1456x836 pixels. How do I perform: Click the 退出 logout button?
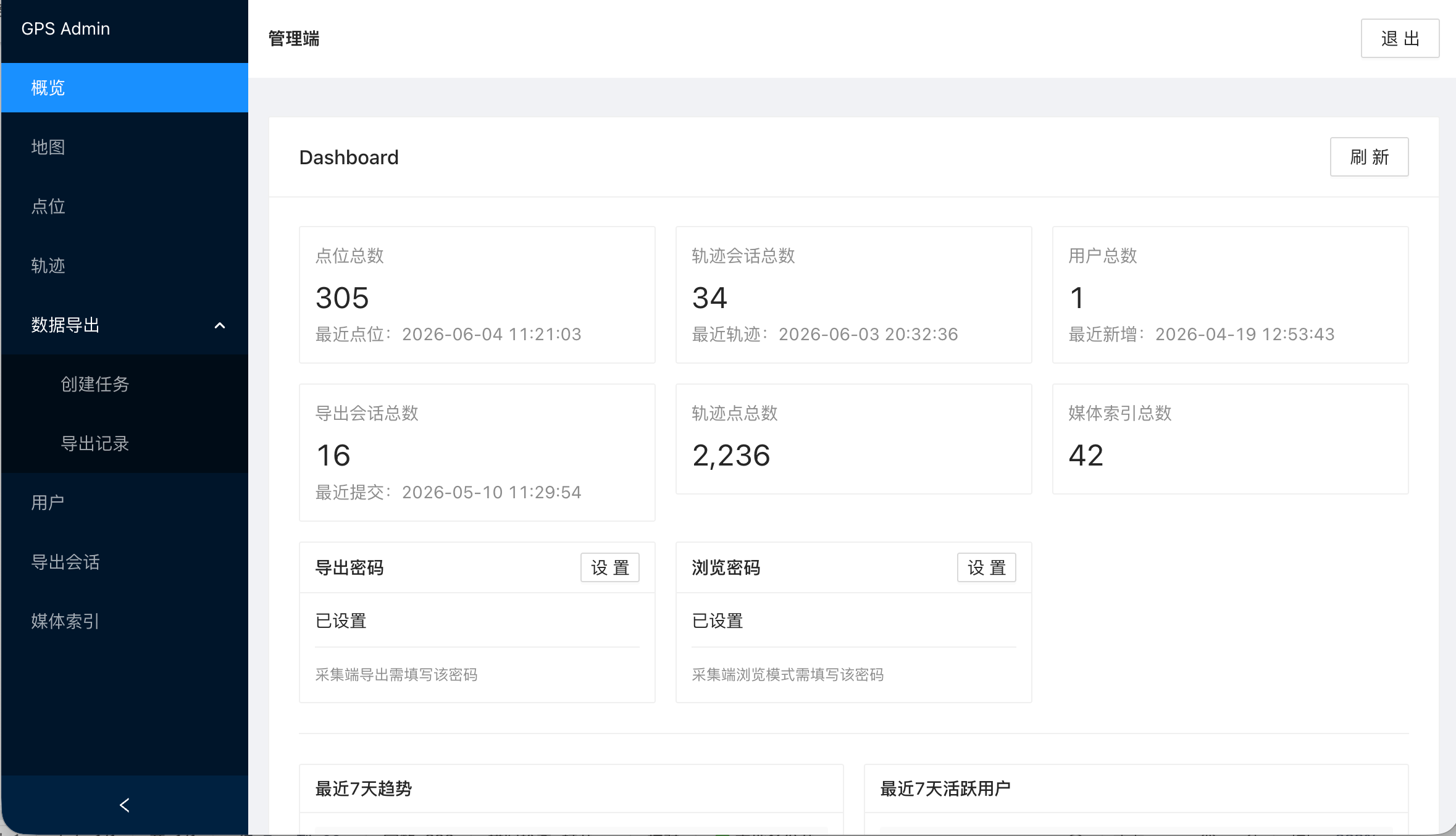(x=1400, y=38)
